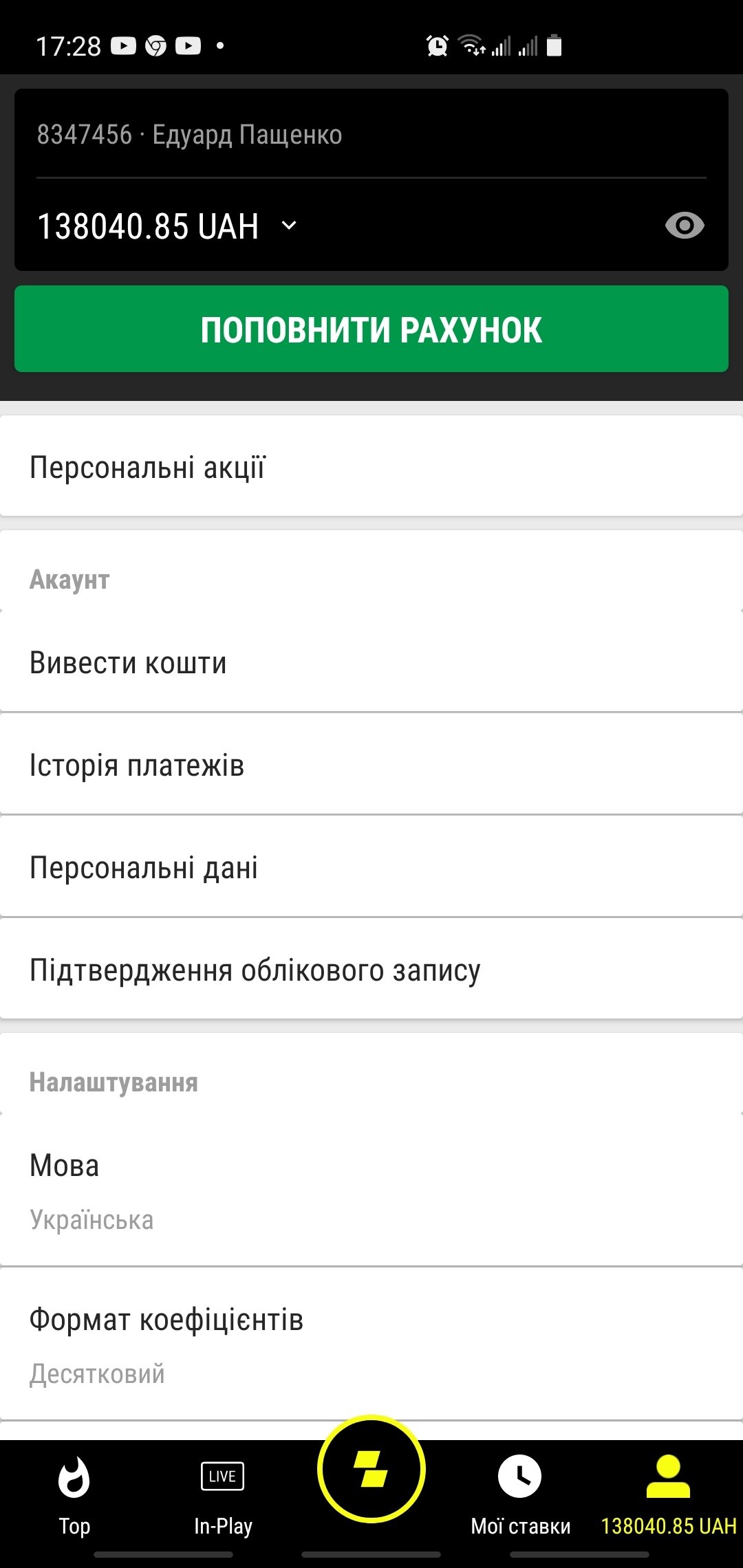The height and width of the screenshot is (1568, 743).
Task: Open Підтвердження облікового запису
Action: point(371,970)
